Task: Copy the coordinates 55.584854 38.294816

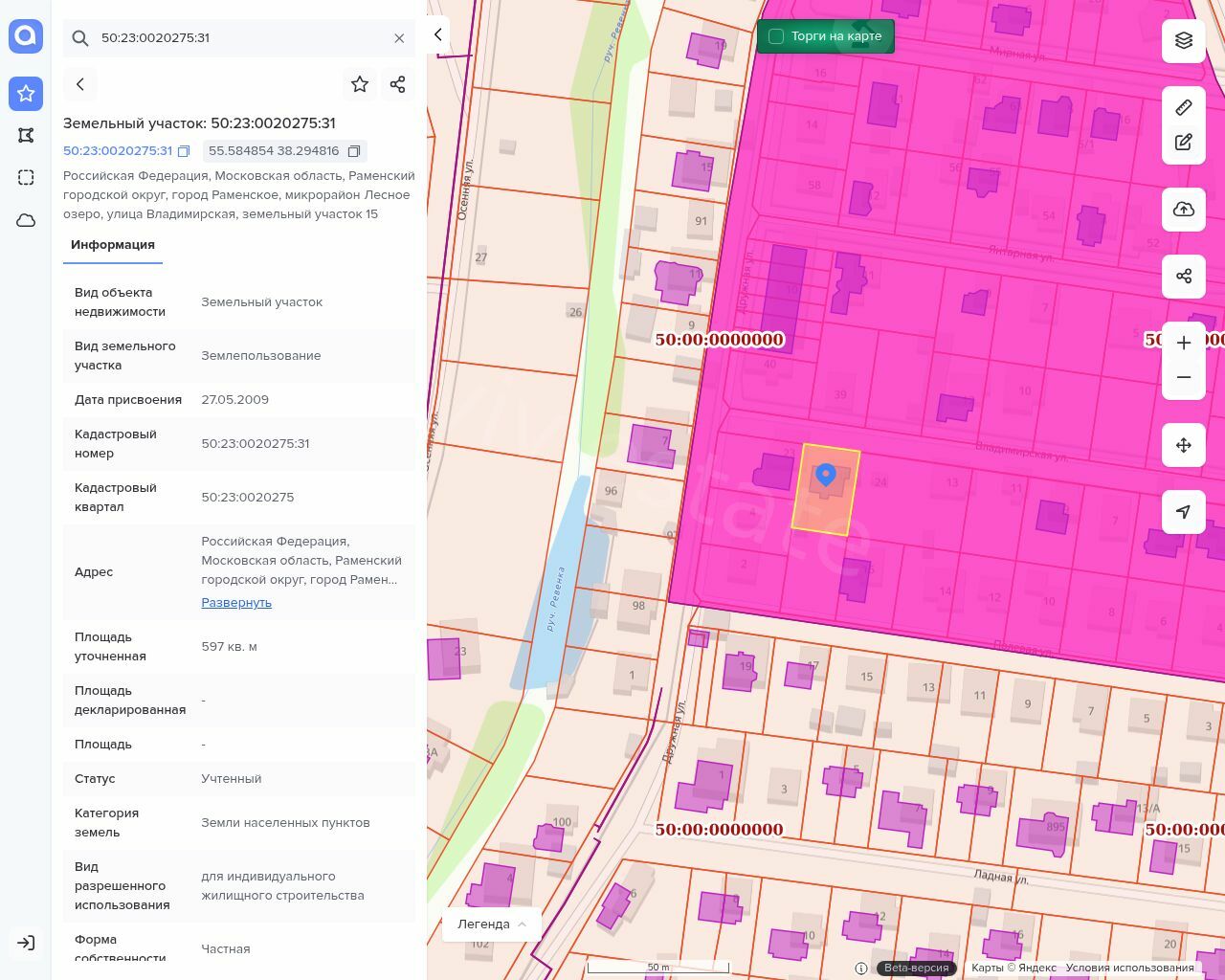Action: coord(354,151)
